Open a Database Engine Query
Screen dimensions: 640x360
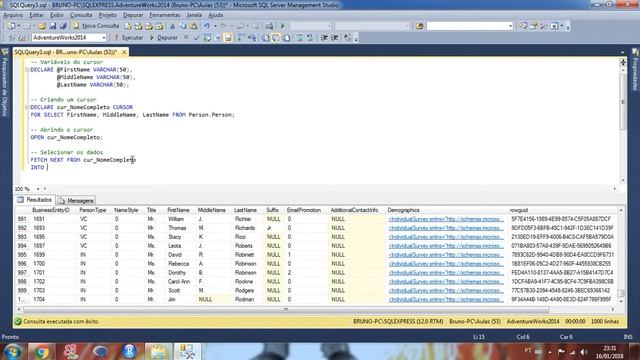[128, 26]
